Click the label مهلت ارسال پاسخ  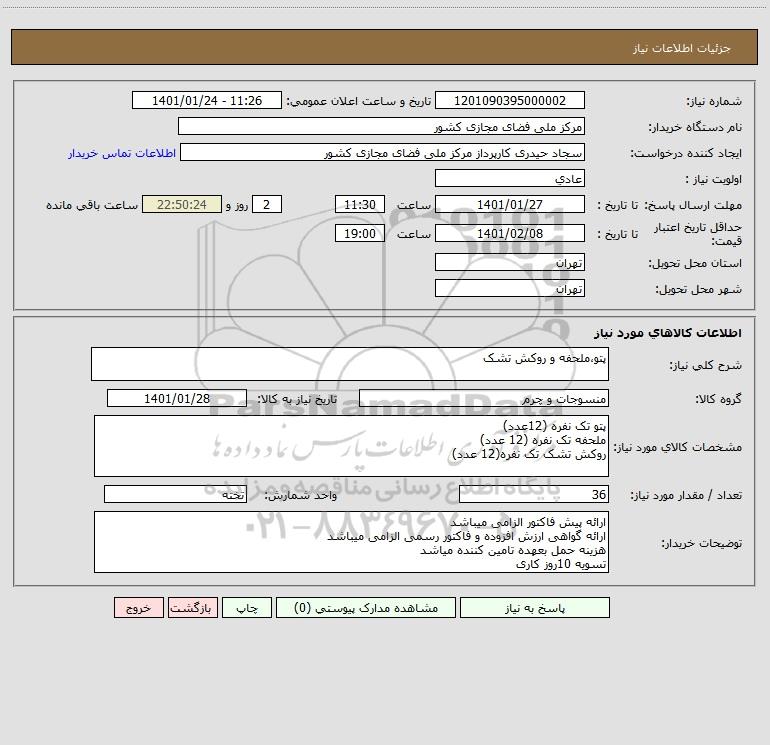[x=693, y=205]
